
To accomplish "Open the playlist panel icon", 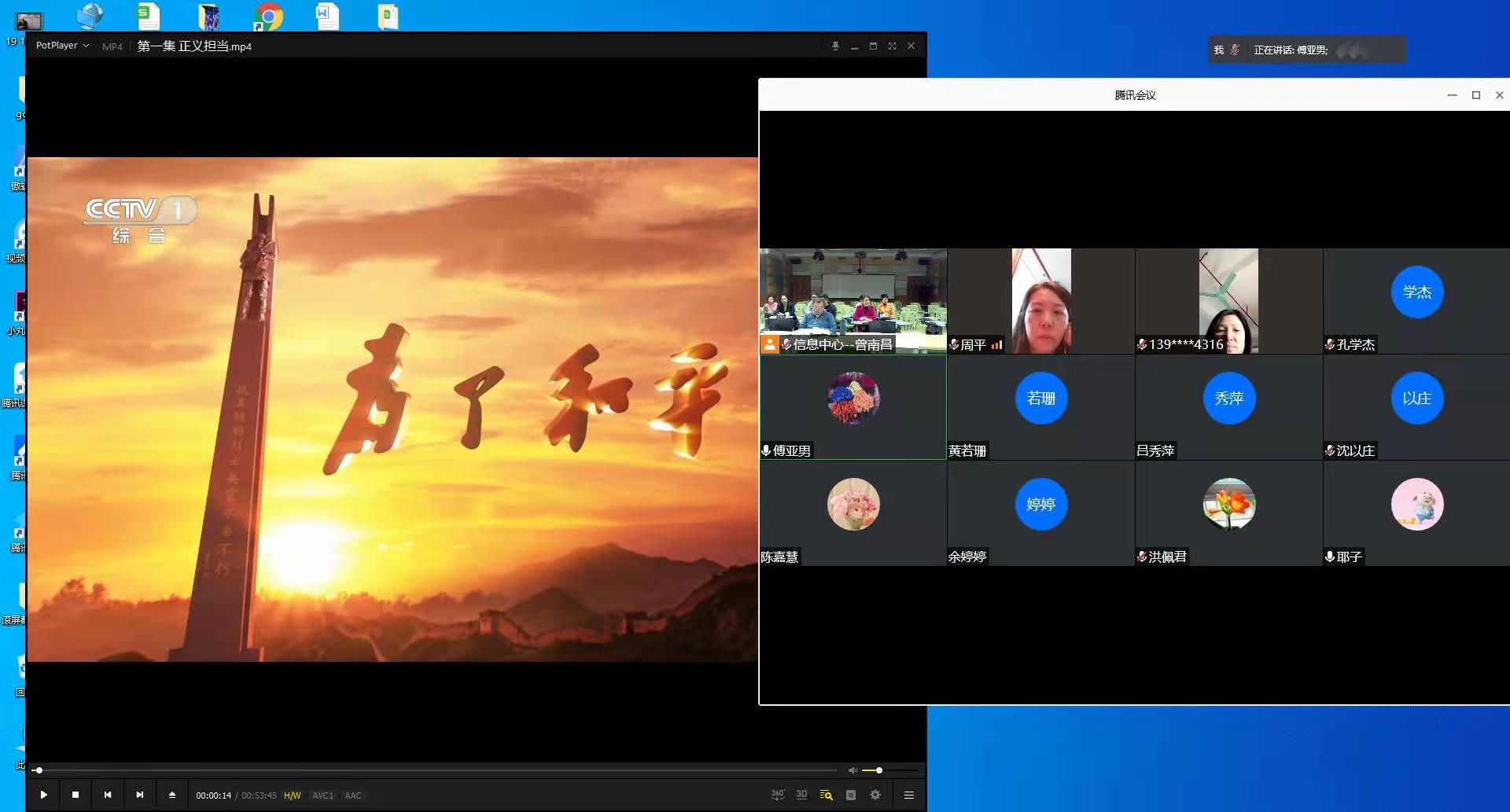I will 851,795.
